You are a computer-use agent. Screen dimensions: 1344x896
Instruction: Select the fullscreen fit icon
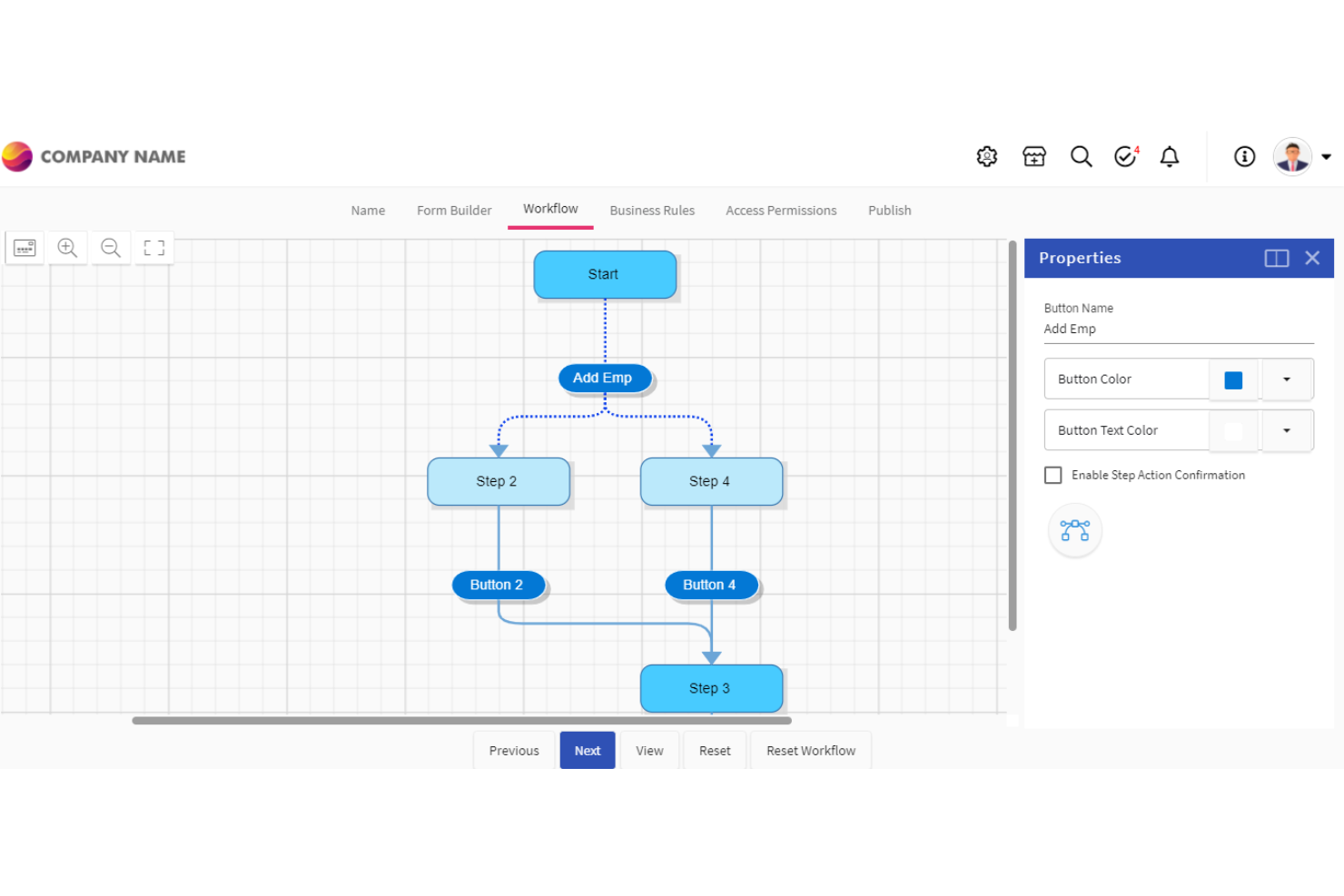(x=153, y=247)
